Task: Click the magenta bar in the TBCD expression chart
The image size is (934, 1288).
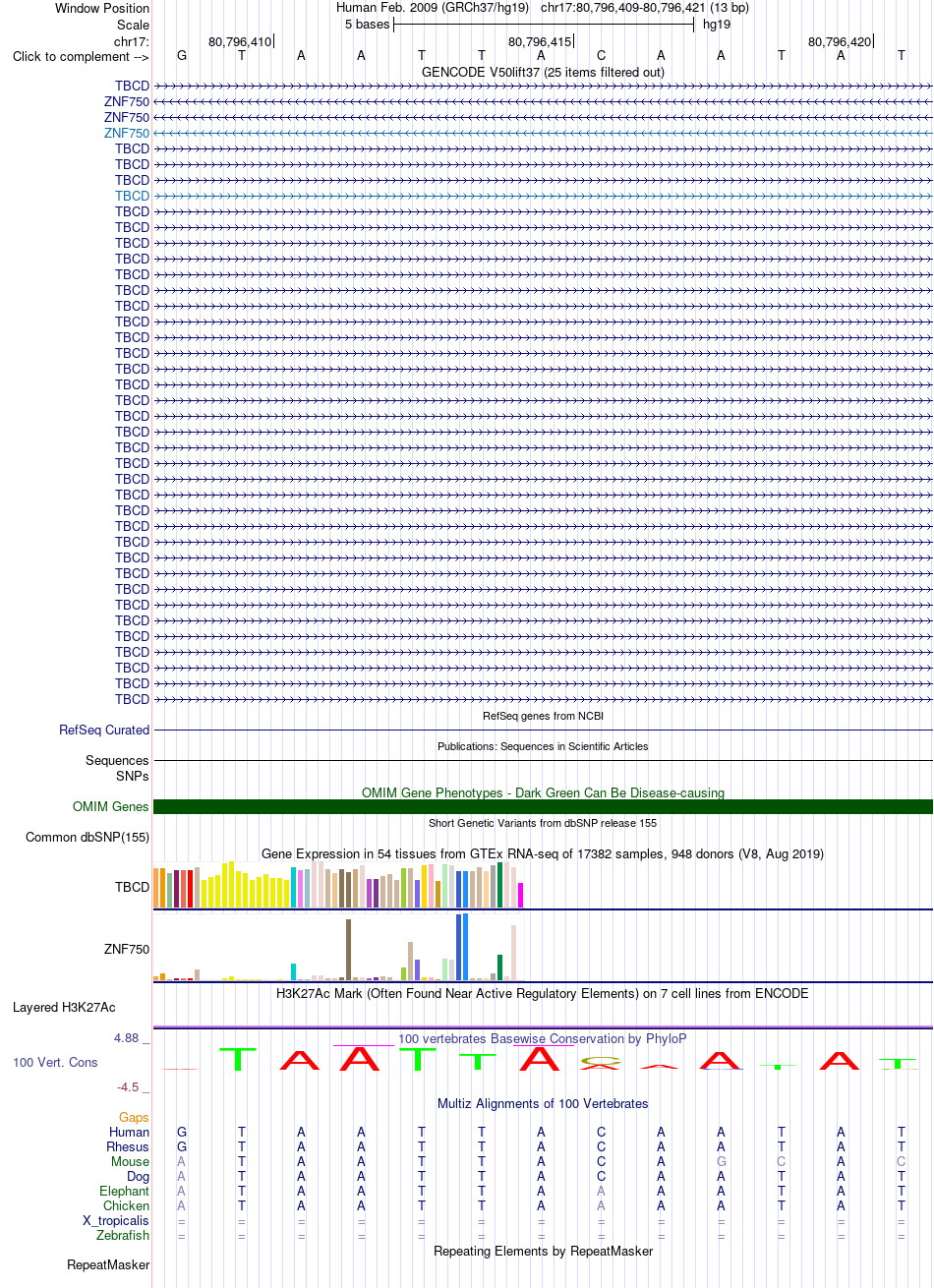Action: click(x=520, y=895)
